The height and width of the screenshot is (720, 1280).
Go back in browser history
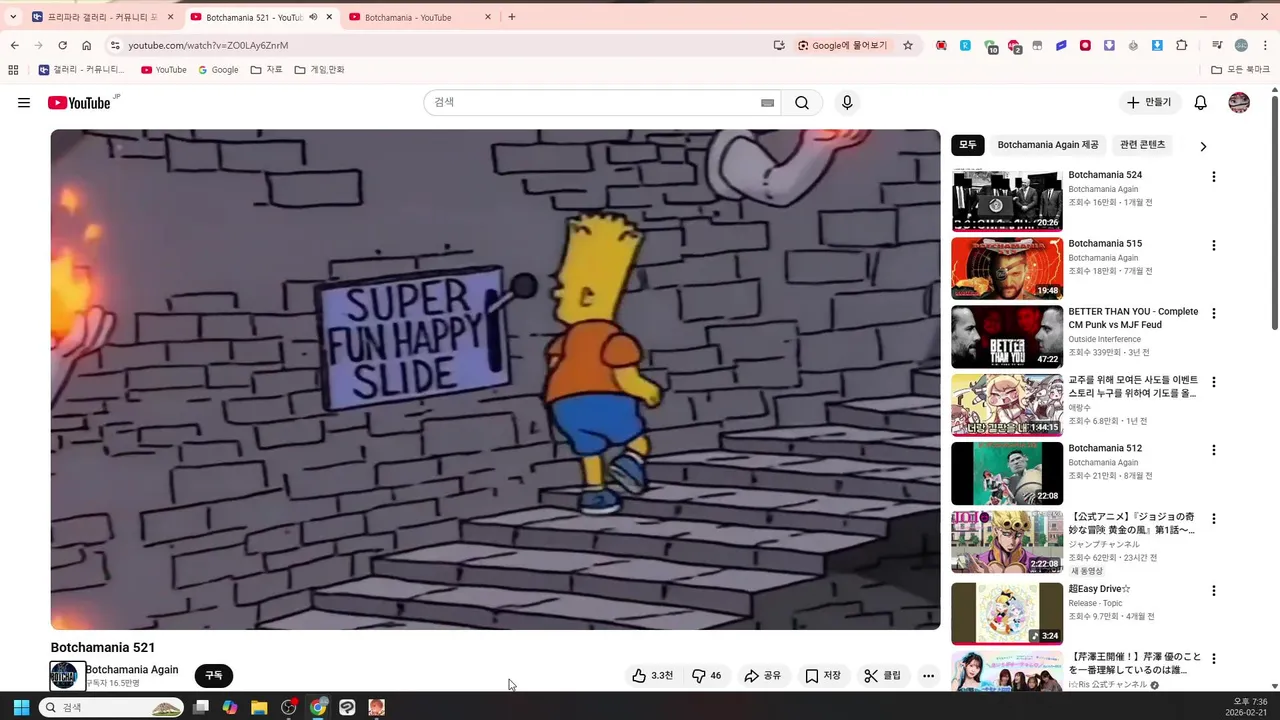tap(14, 45)
